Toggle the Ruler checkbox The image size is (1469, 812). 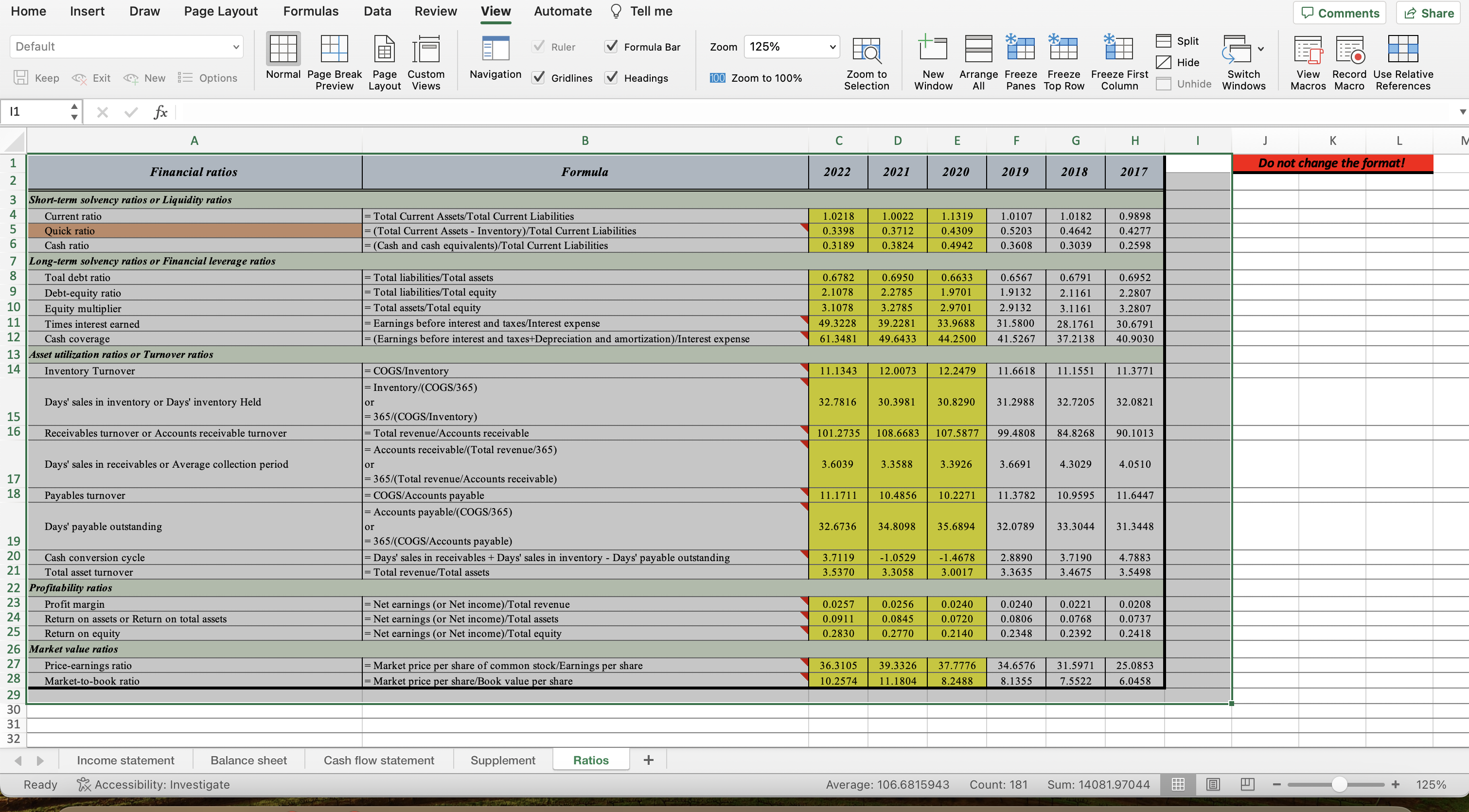[538, 46]
